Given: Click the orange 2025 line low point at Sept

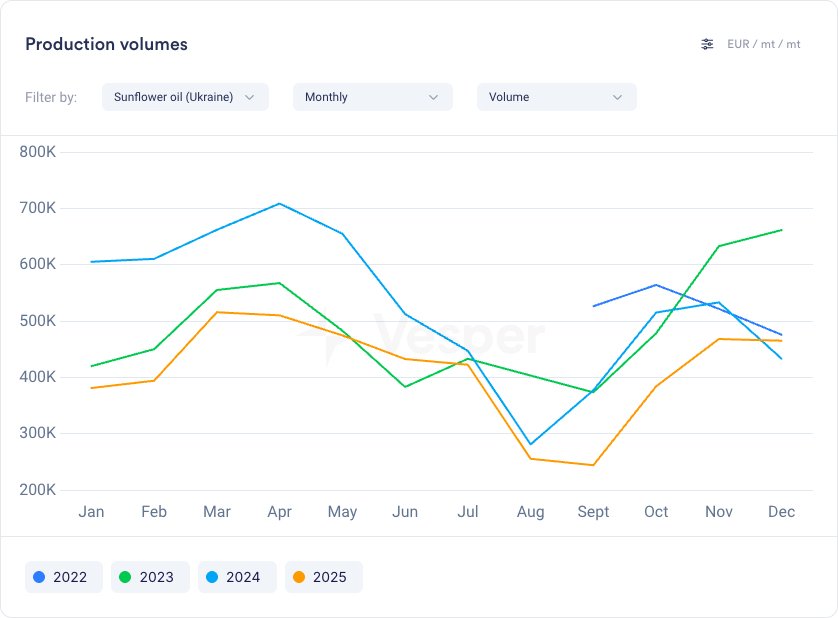Looking at the screenshot, I should [x=593, y=465].
